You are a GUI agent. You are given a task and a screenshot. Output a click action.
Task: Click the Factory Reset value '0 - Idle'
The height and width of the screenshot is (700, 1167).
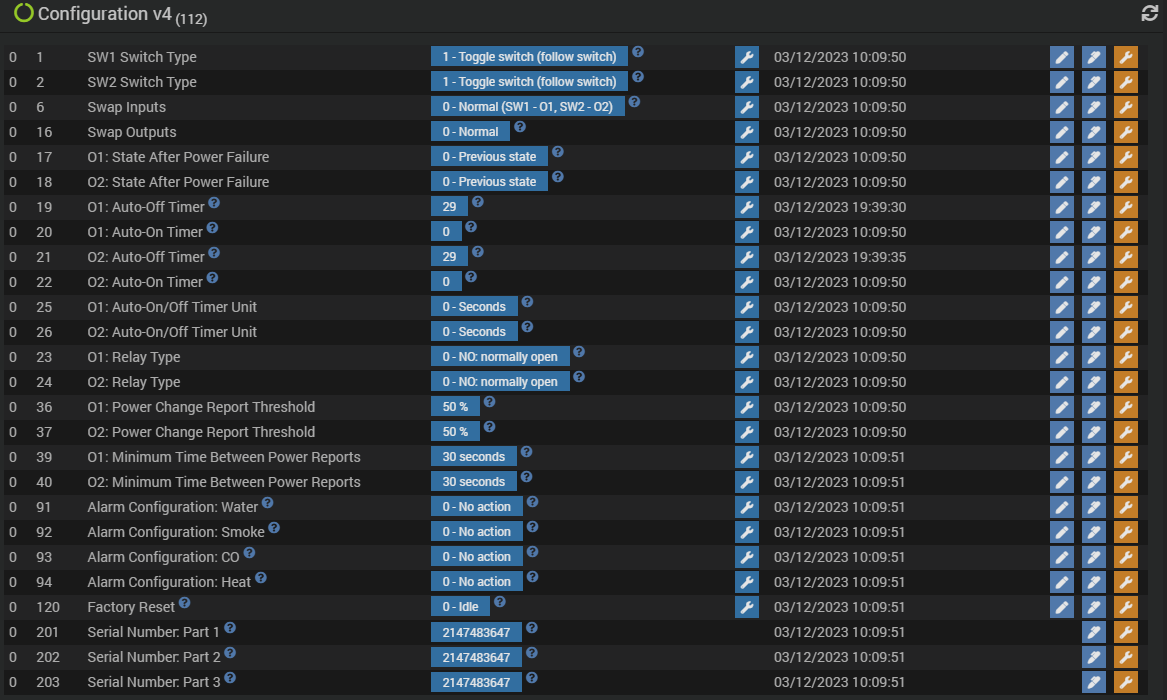pos(460,607)
